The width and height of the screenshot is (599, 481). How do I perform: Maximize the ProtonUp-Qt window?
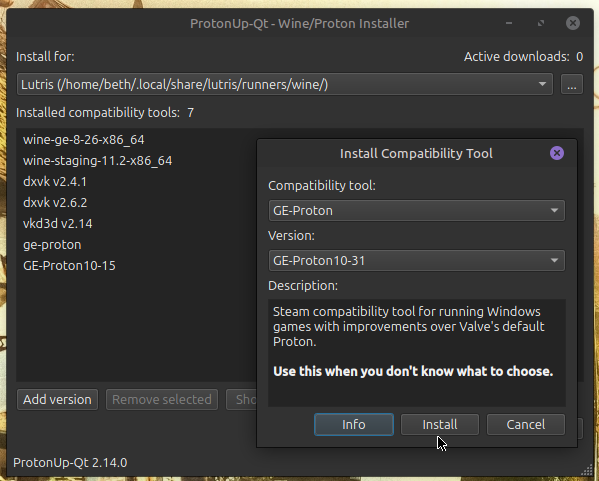point(541,23)
